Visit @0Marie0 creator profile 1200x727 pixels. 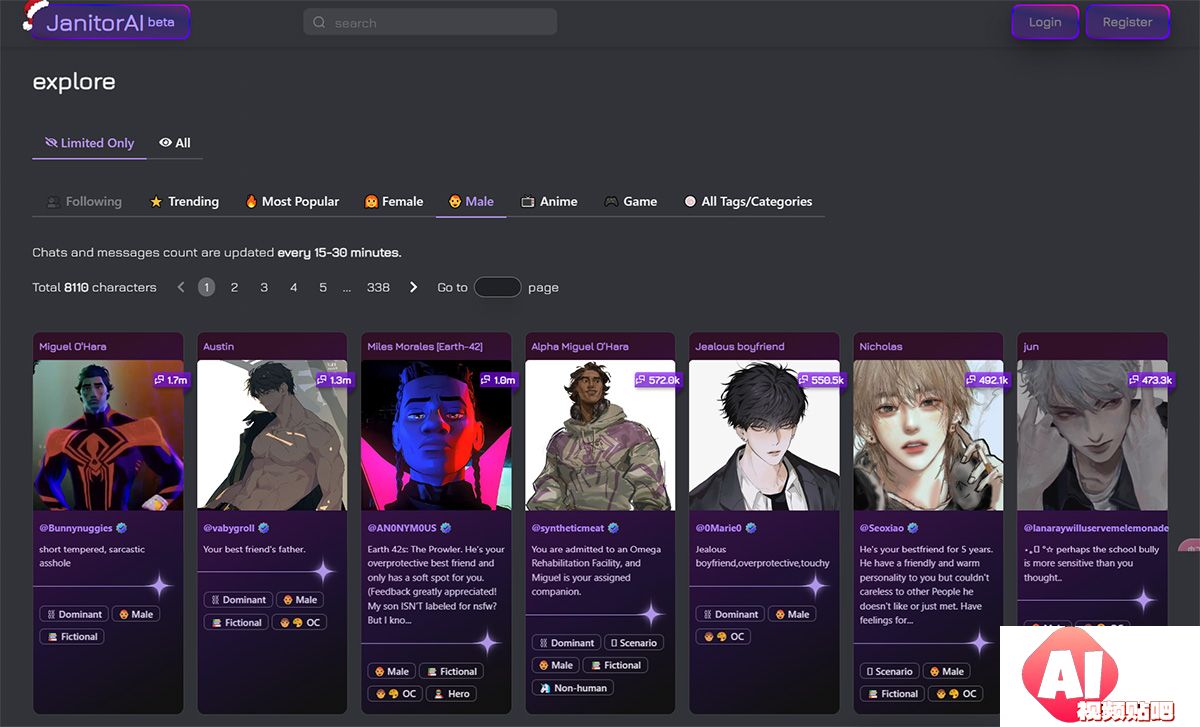click(x=719, y=527)
